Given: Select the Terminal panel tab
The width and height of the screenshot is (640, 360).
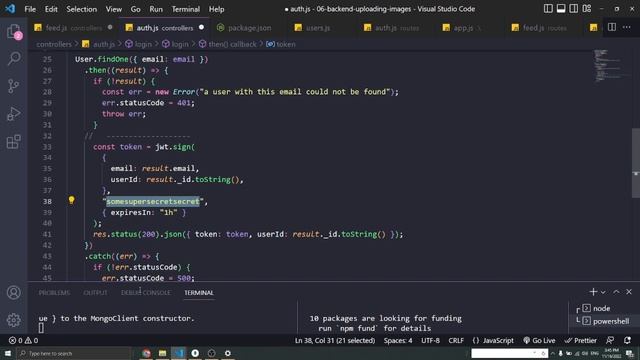Looking at the screenshot, I should pos(199,293).
